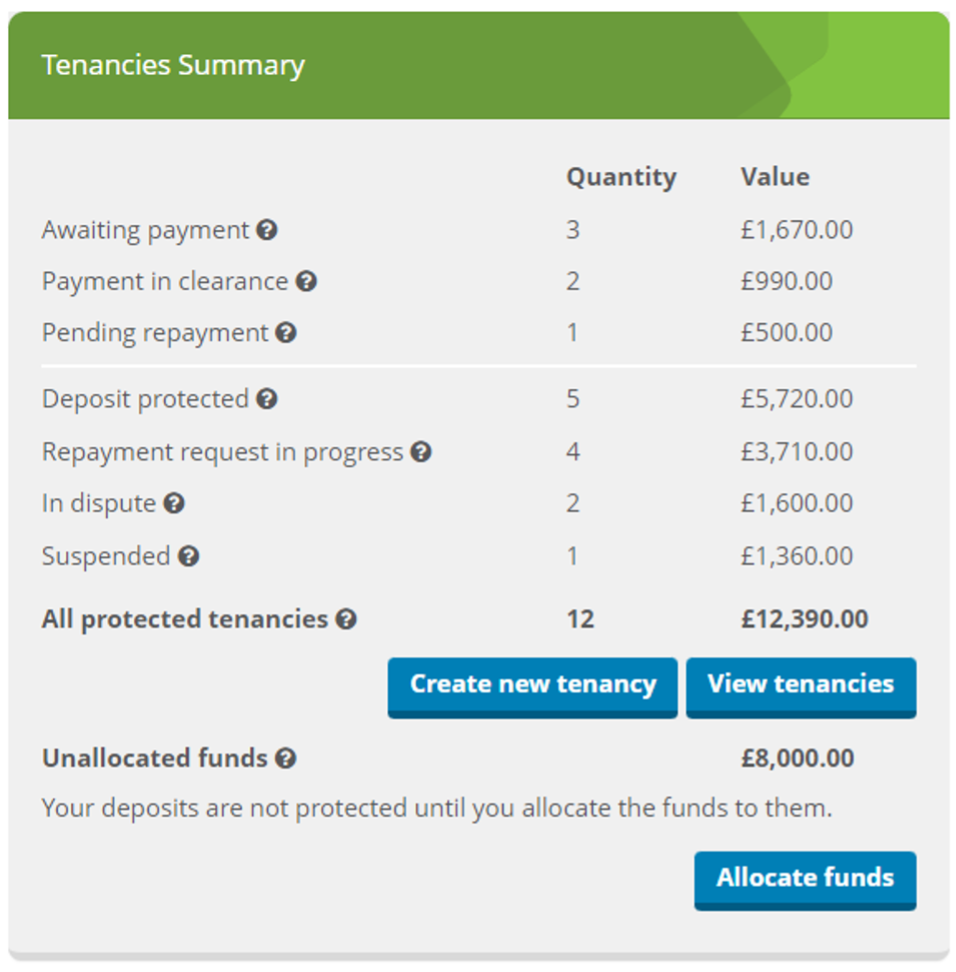Open help for Repayment request in progress
The width and height of the screenshot is (956, 972).
[x=421, y=452]
